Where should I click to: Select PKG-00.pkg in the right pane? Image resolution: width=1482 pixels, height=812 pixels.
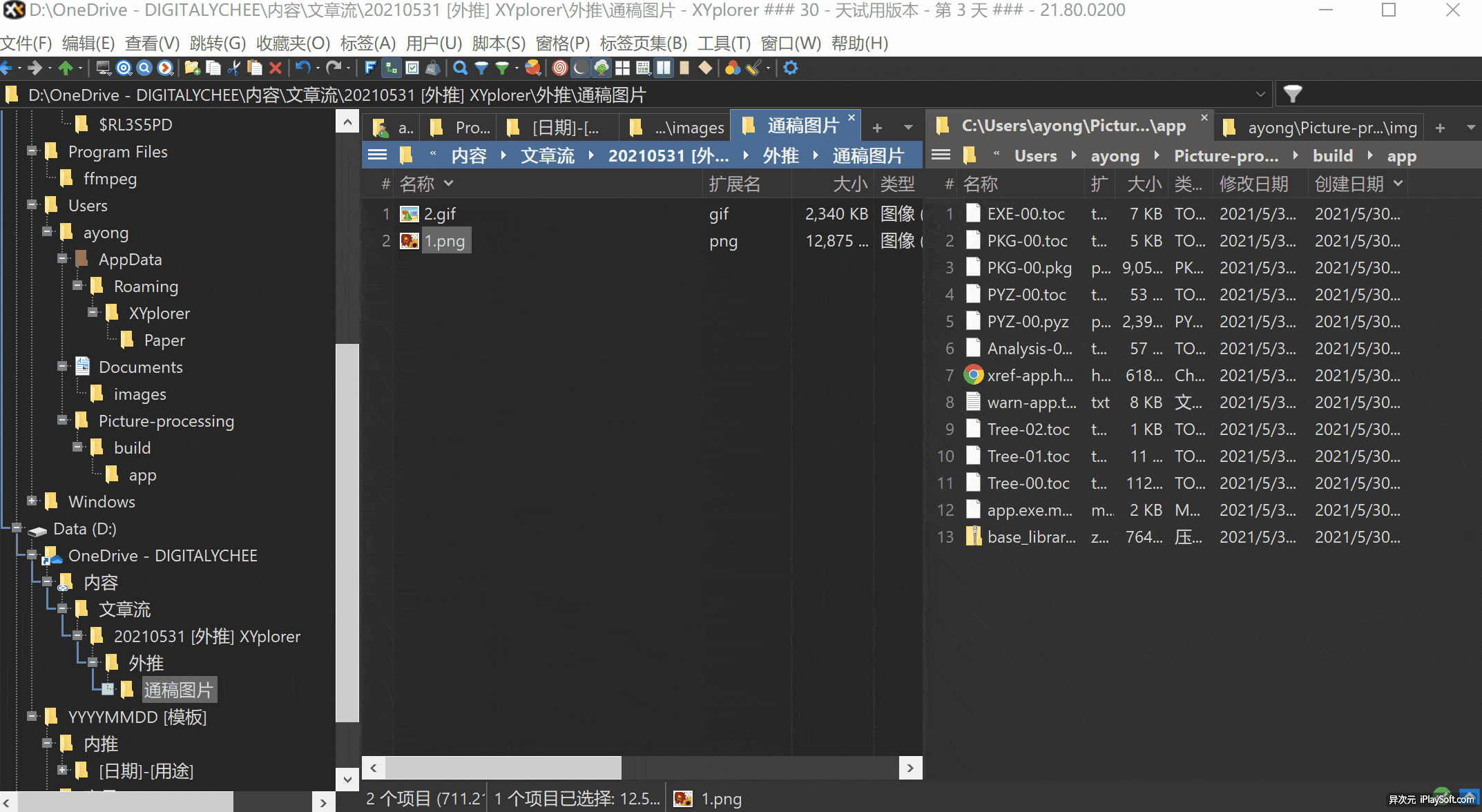click(x=1030, y=267)
